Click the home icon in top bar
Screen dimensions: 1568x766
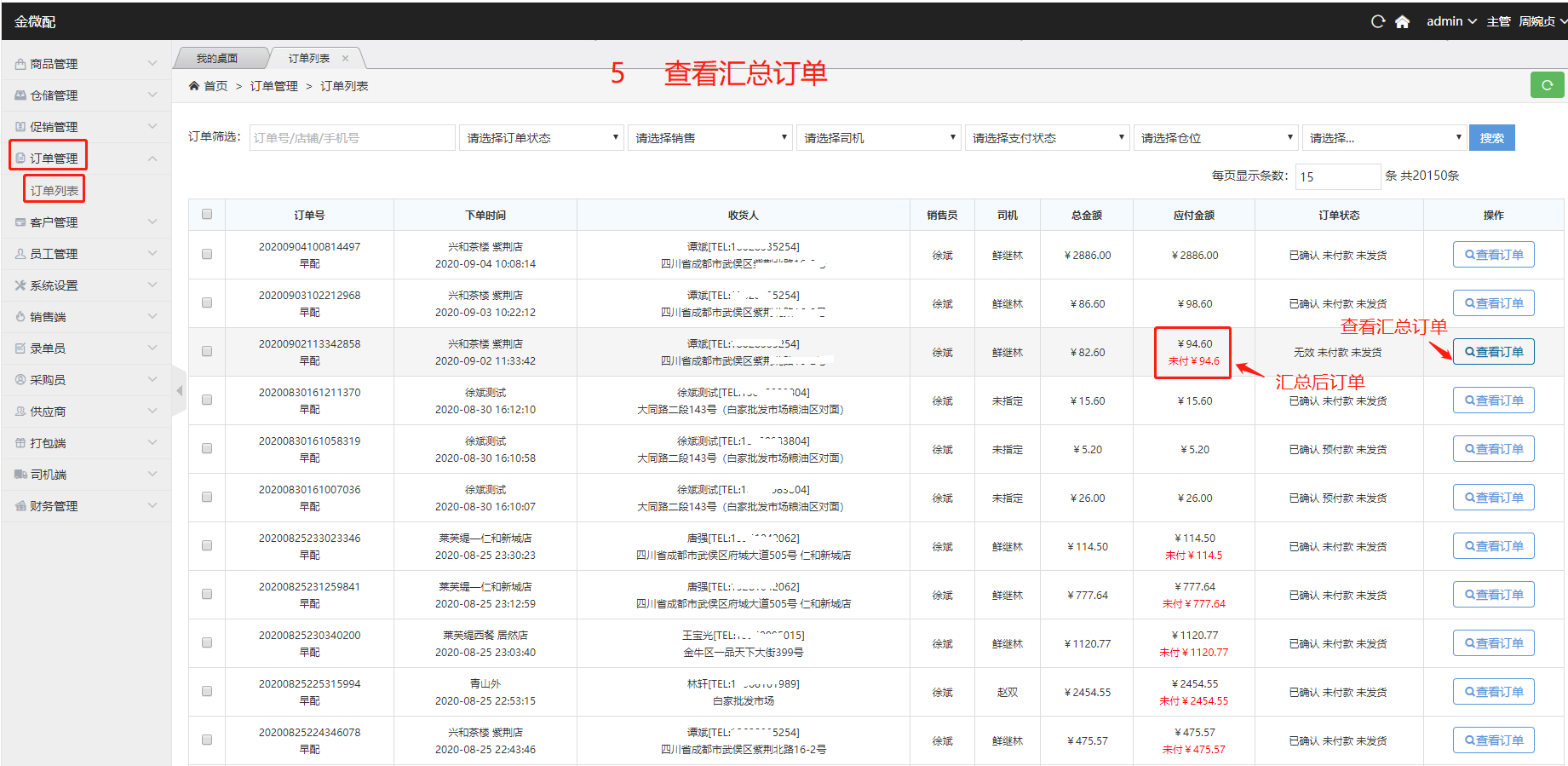[x=1402, y=21]
